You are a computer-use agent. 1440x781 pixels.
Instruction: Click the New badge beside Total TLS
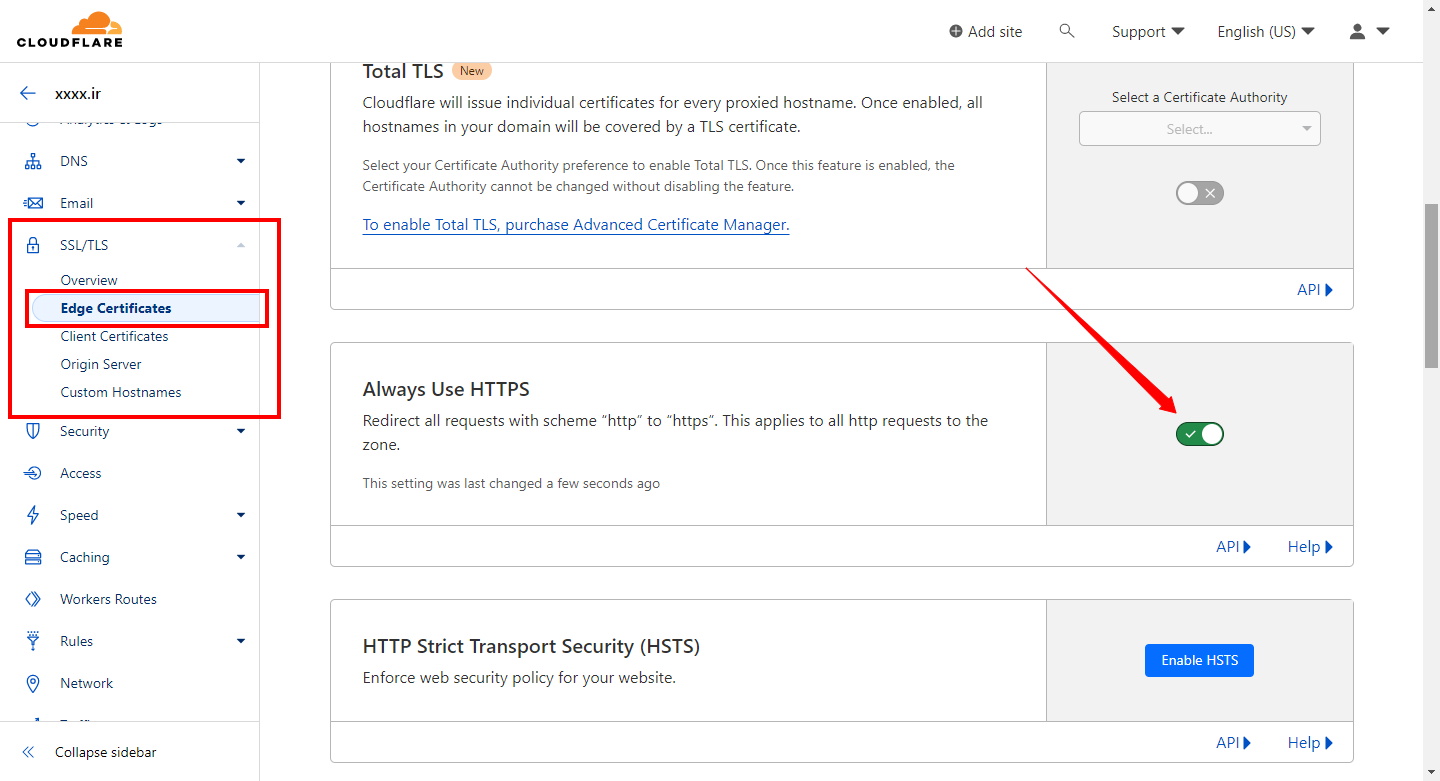coord(472,71)
